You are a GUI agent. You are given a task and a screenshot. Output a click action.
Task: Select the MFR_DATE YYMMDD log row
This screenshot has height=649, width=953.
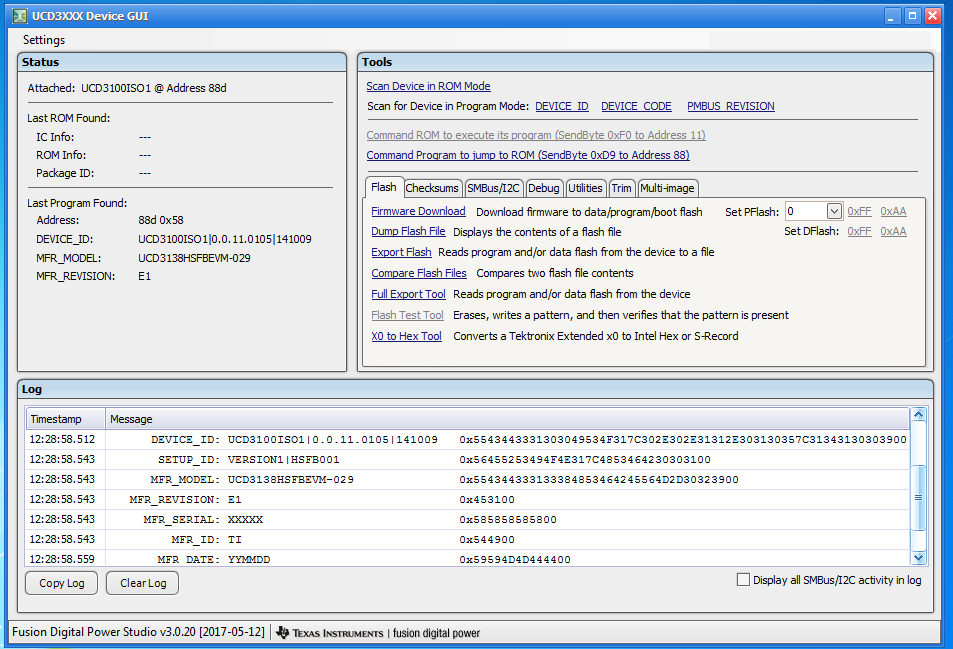467,558
